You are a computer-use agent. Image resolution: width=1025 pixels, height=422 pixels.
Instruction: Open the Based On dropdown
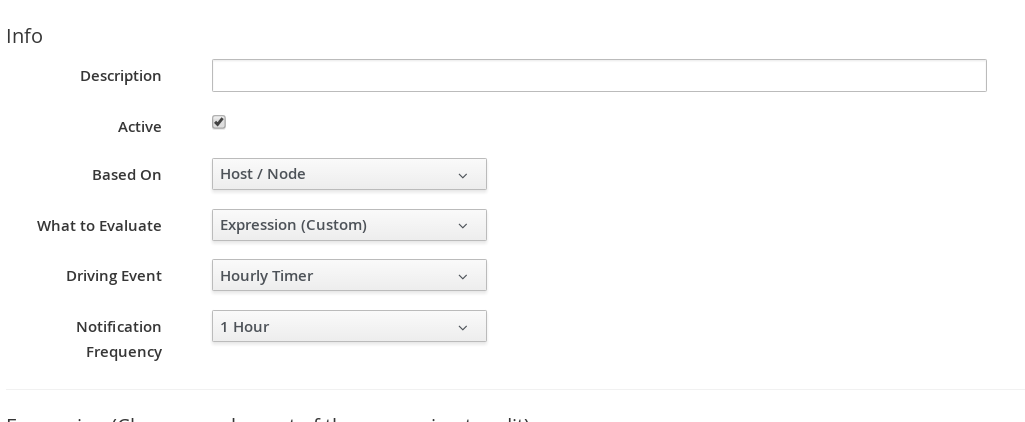click(349, 174)
